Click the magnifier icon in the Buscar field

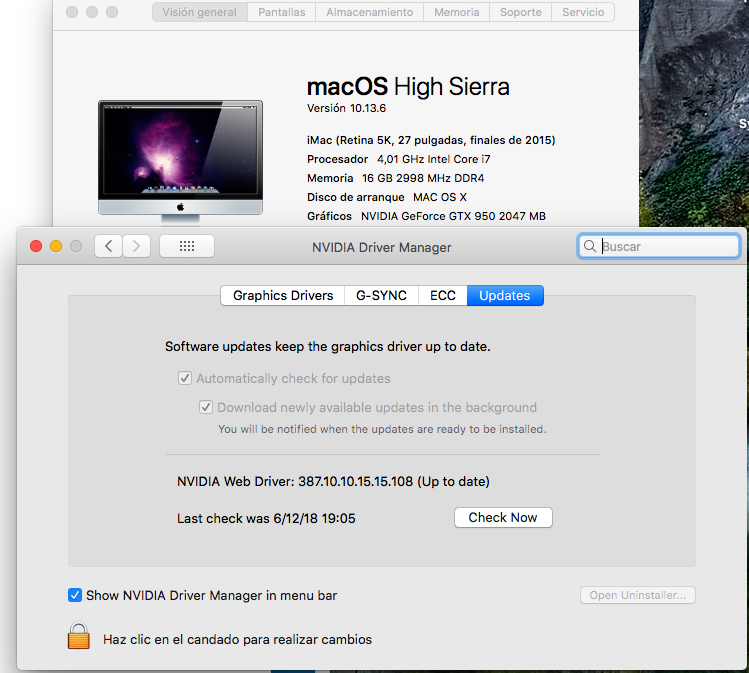tap(590, 246)
